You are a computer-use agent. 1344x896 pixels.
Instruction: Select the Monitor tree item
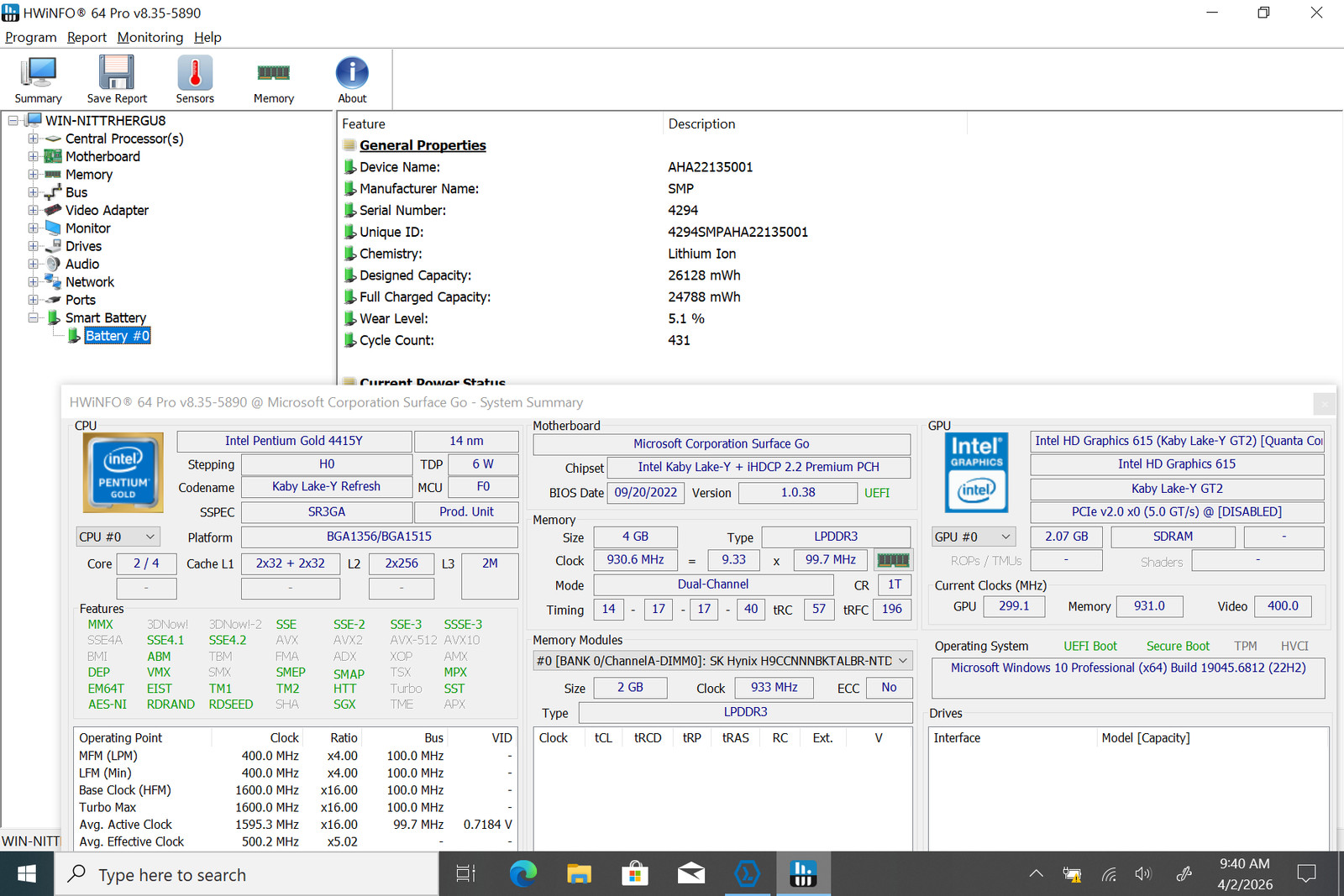(x=88, y=228)
